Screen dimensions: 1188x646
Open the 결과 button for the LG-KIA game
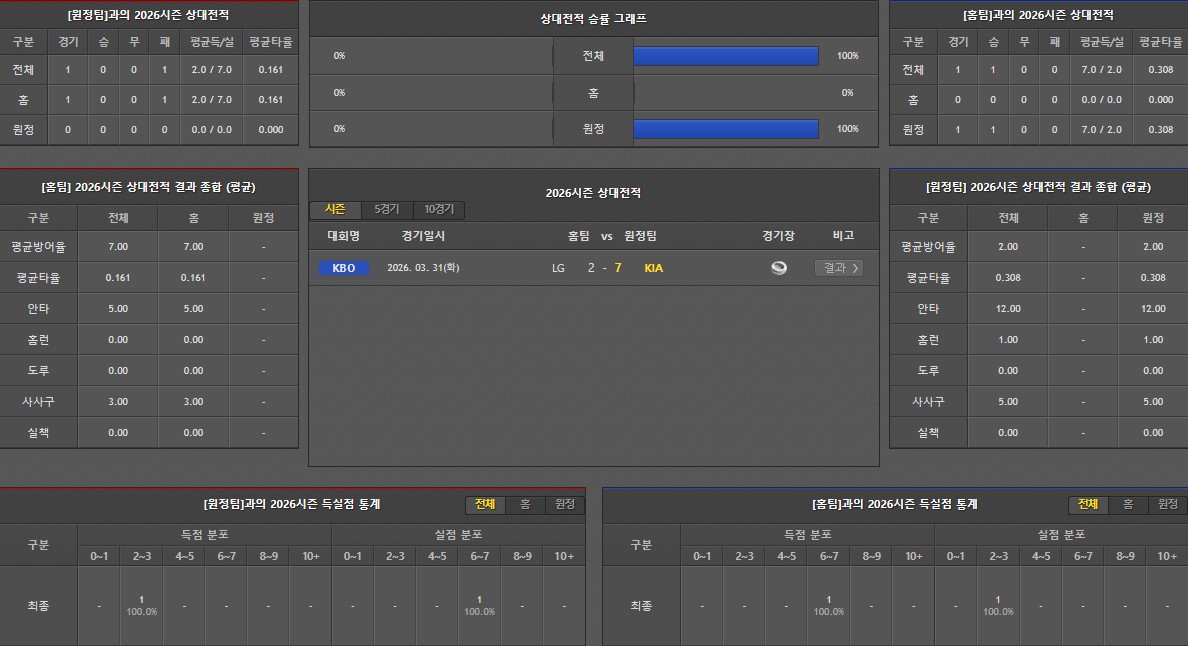838,268
